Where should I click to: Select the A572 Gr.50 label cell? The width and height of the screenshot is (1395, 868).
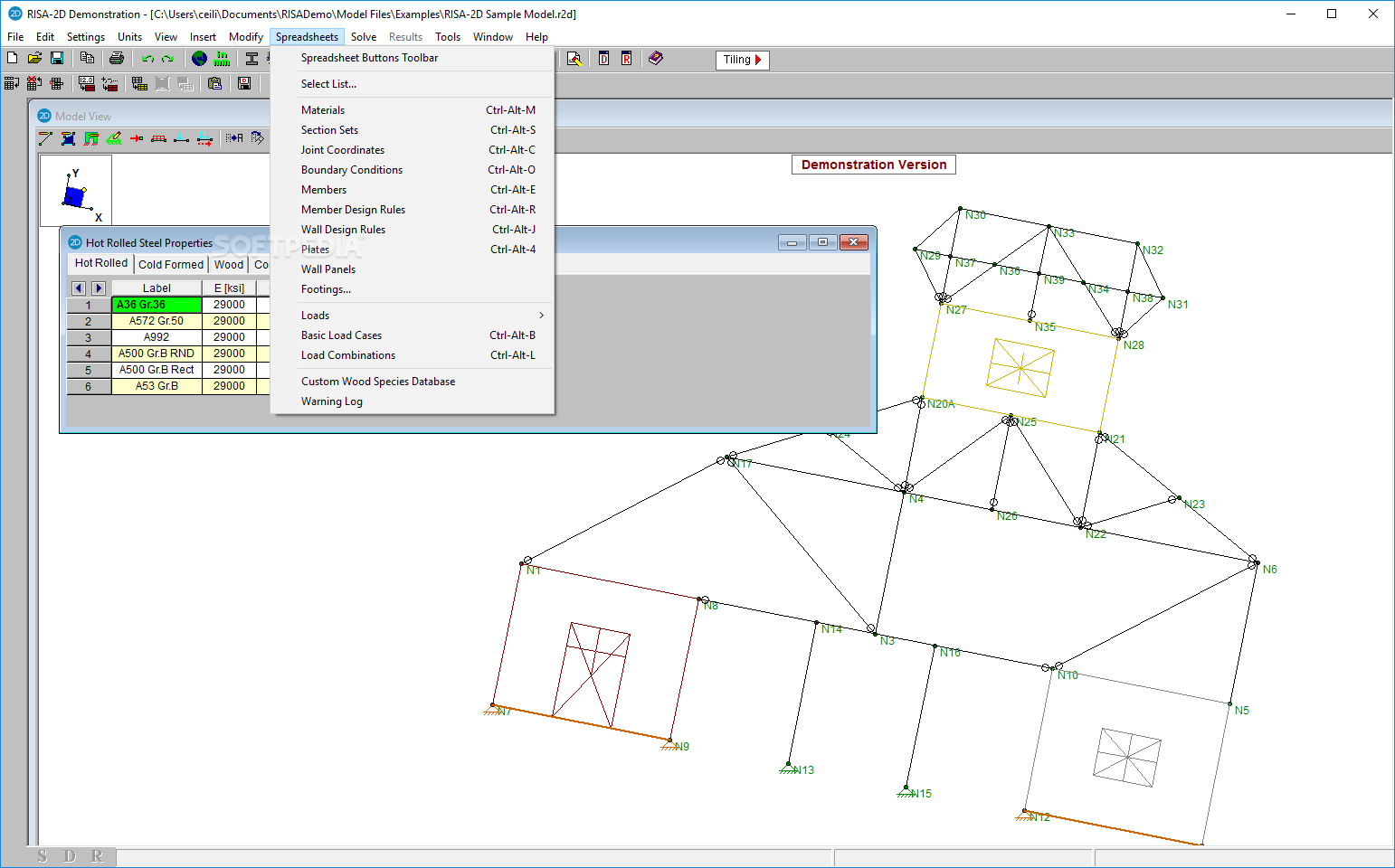[x=157, y=321]
